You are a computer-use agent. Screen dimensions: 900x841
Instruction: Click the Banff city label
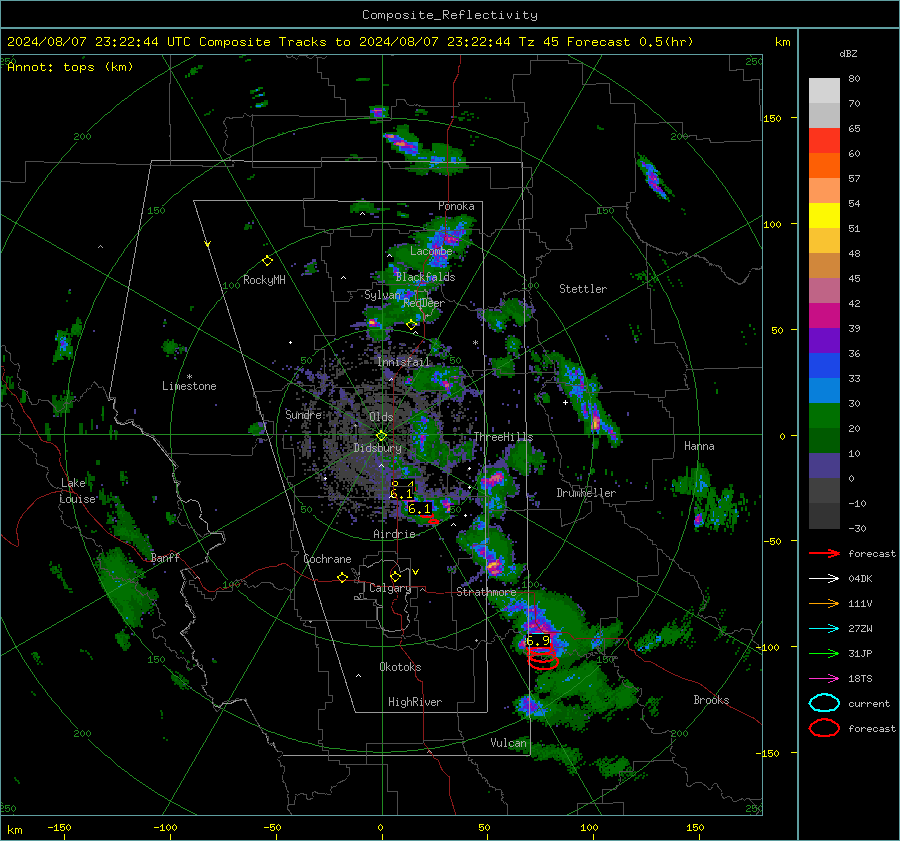(165, 558)
